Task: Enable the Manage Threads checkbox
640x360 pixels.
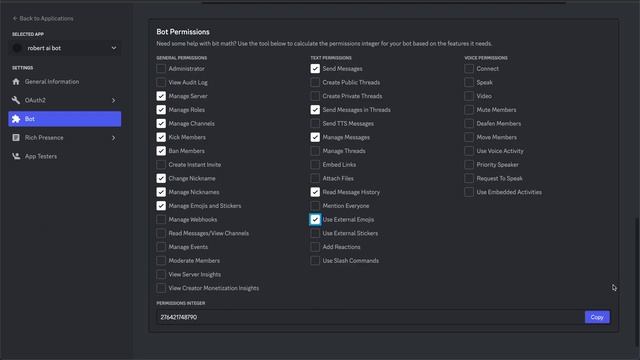Action: 315,151
